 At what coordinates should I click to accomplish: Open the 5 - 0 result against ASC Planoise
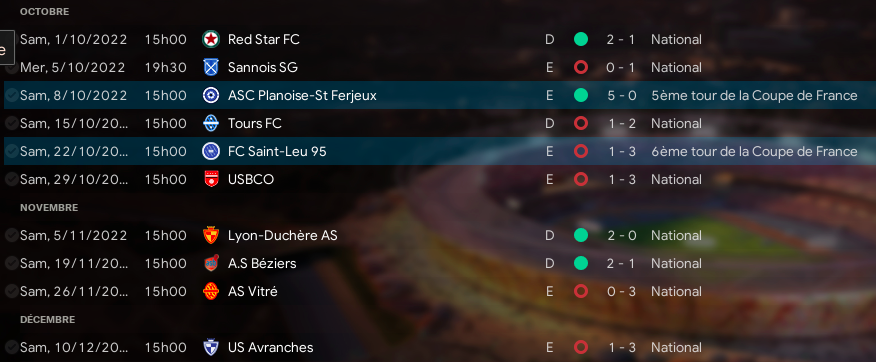coord(621,96)
